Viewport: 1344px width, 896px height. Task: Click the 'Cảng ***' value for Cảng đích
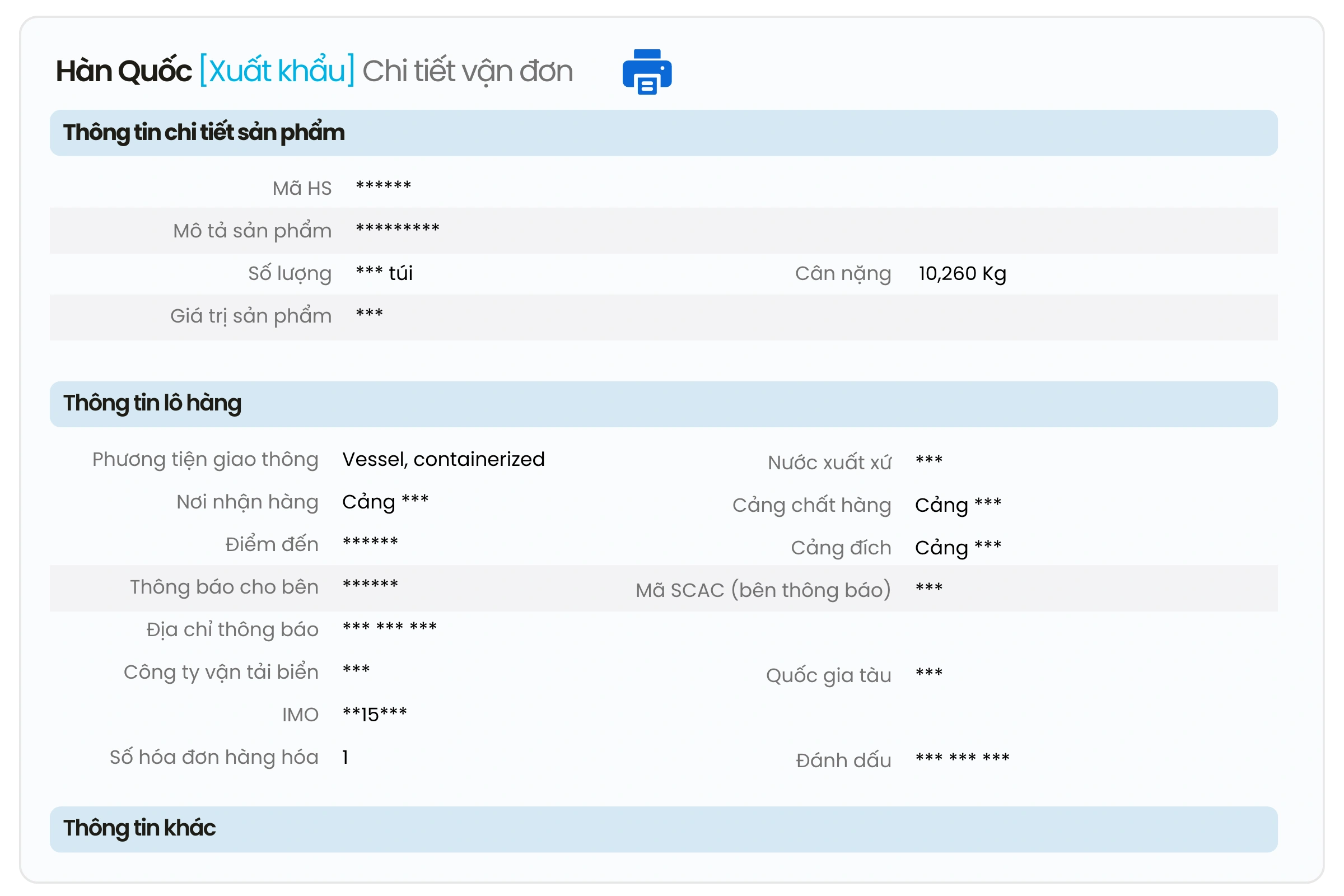tap(958, 548)
